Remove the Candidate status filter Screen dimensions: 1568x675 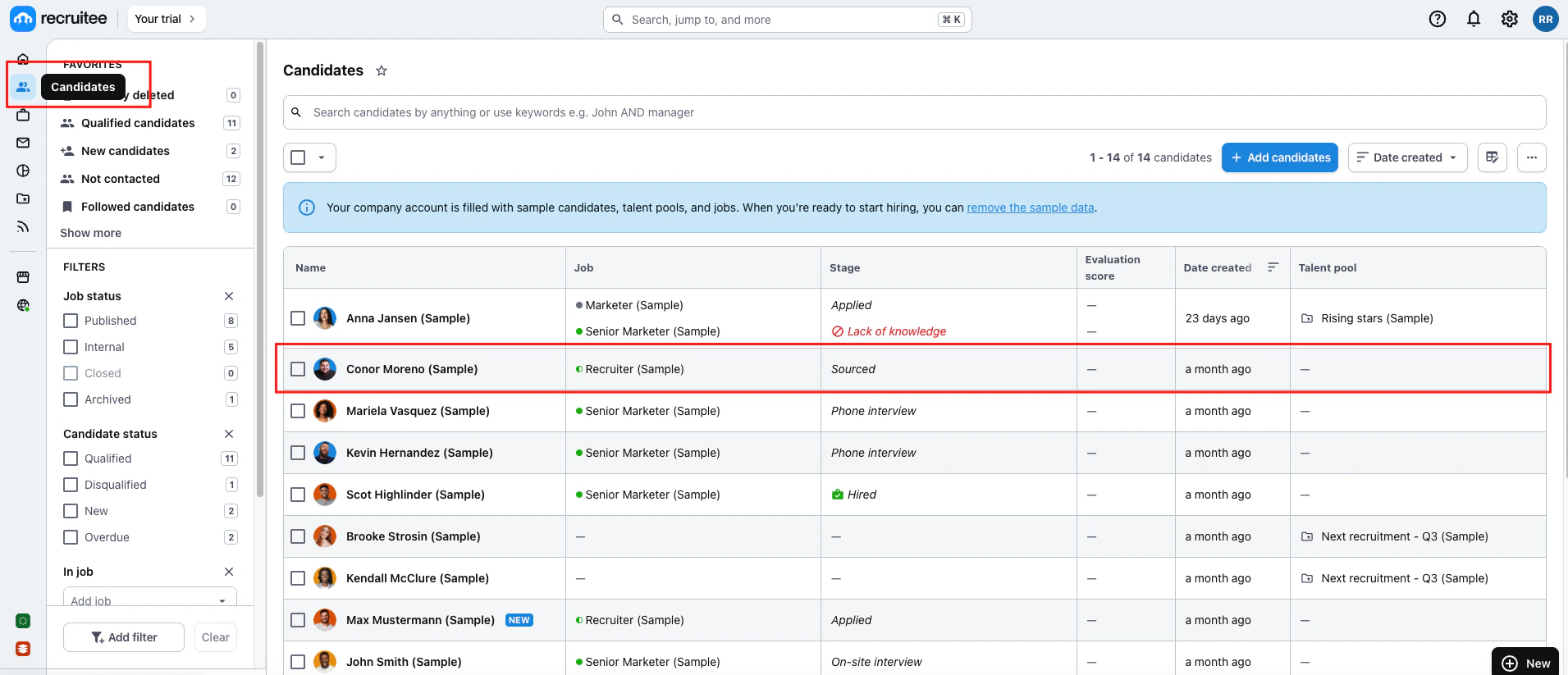point(229,434)
